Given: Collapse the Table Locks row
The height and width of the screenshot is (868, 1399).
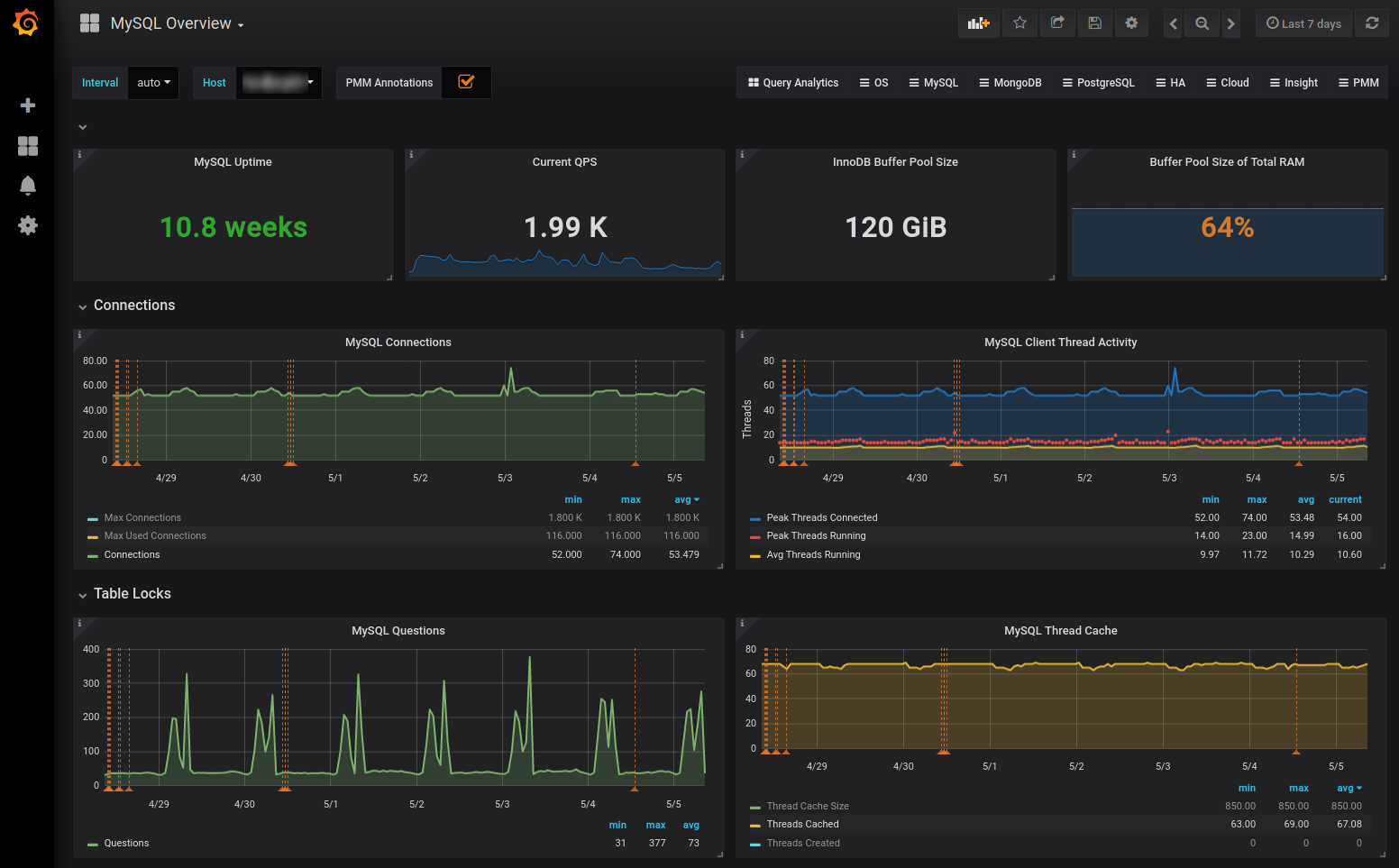Looking at the screenshot, I should (x=124, y=594).
